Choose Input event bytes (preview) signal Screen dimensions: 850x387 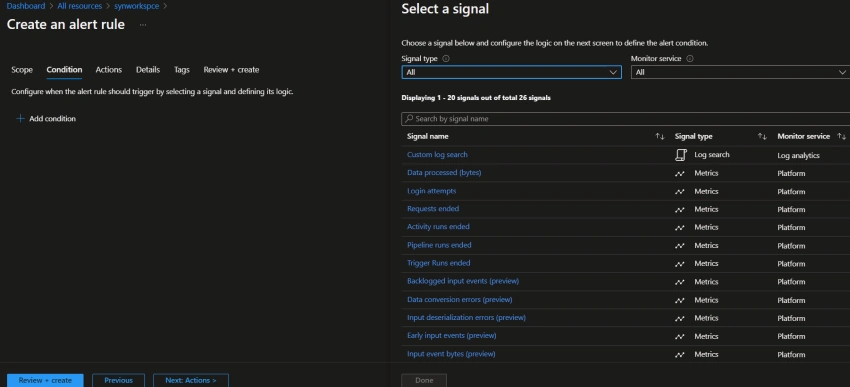[x=451, y=354]
